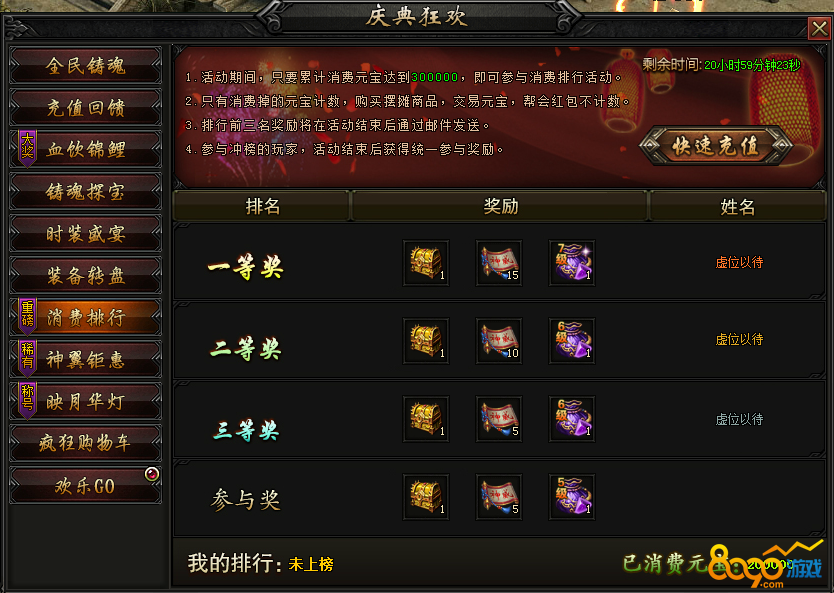The image size is (834, 593).
Task: Click participation prize scroll icon
Action: coord(499,497)
